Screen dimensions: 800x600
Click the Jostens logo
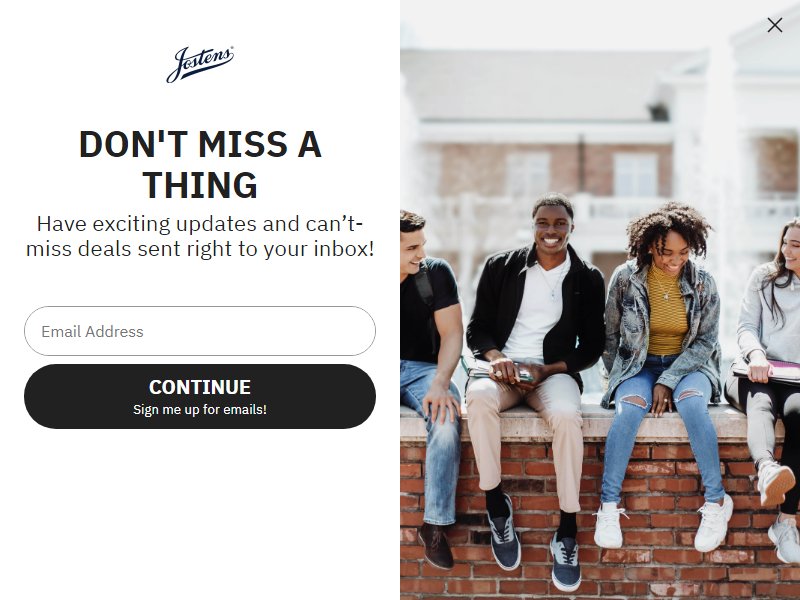click(x=200, y=64)
